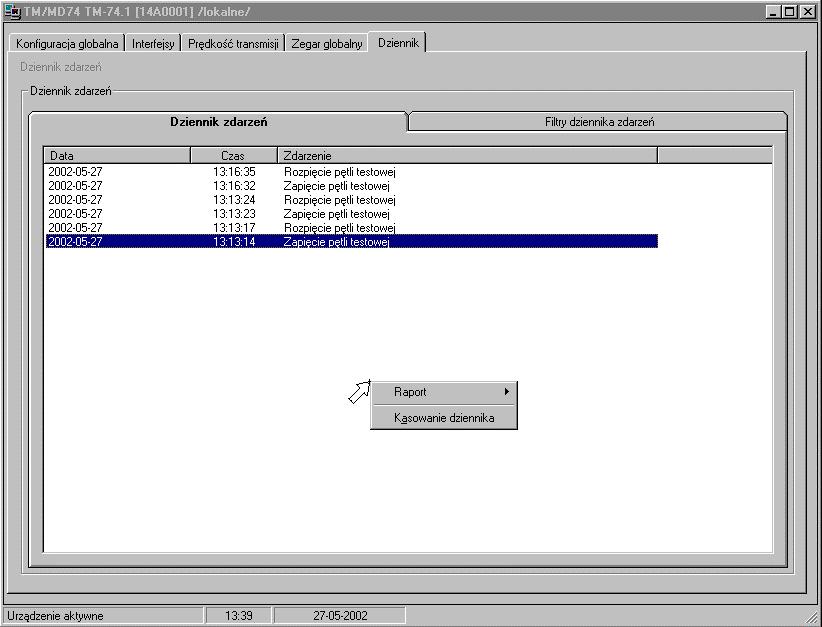Sort by the Czas column header
The image size is (822, 627).
pos(234,156)
